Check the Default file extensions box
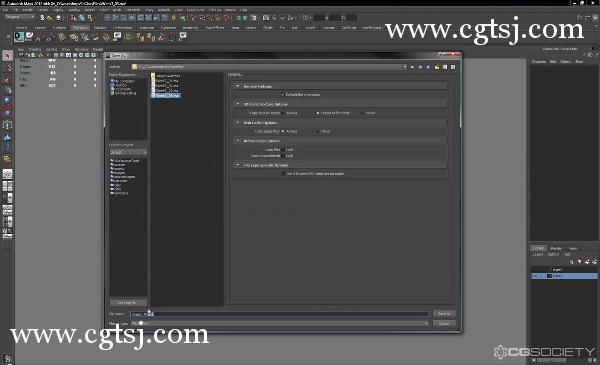This screenshot has width=600, height=365. click(283, 95)
